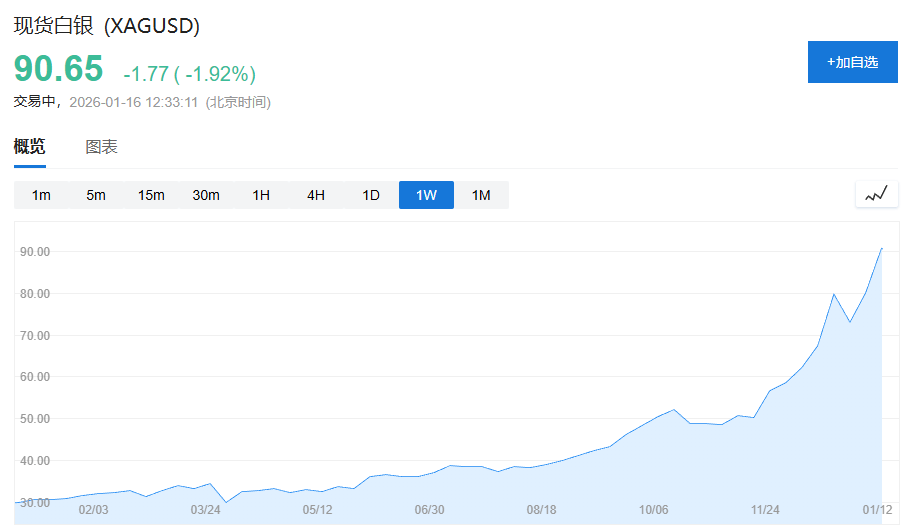The width and height of the screenshot is (911, 531).
Task: Click the 03/24 date axis label
Action: [x=205, y=510]
